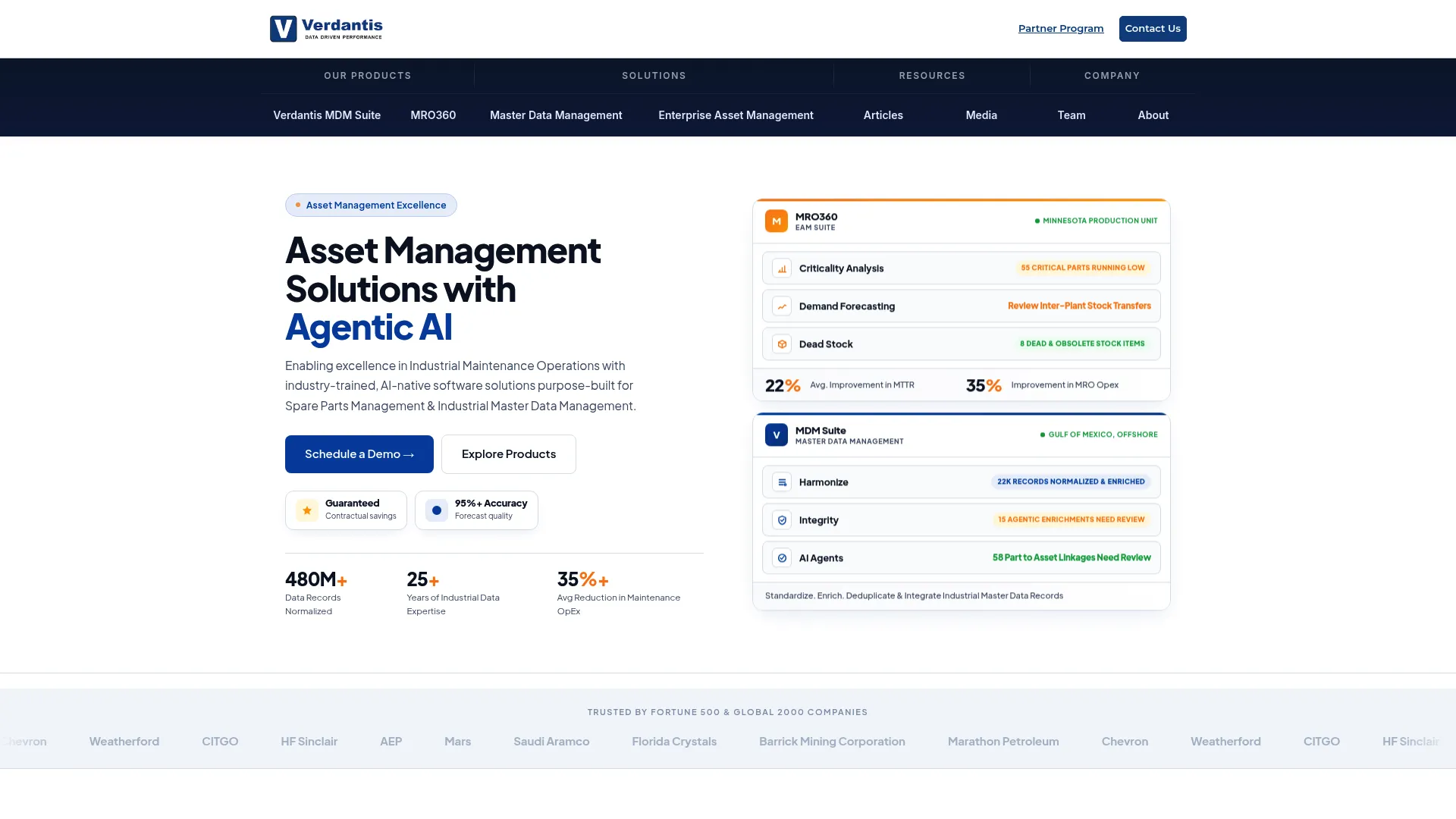
Task: Click the Contact Us button
Action: pyautogui.click(x=1153, y=29)
